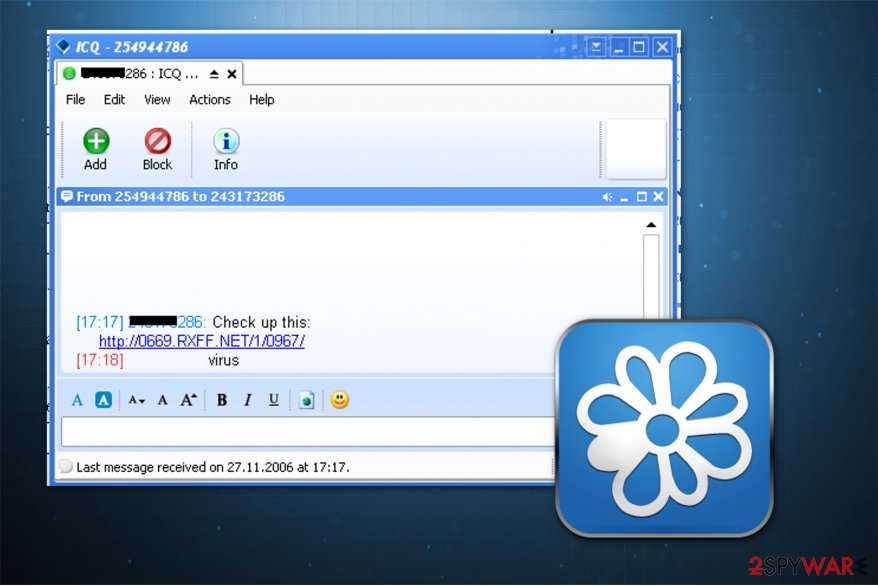Viewport: 878px width, 586px height.
Task: Detach the conversation tab with eject icon
Action: coord(214,74)
